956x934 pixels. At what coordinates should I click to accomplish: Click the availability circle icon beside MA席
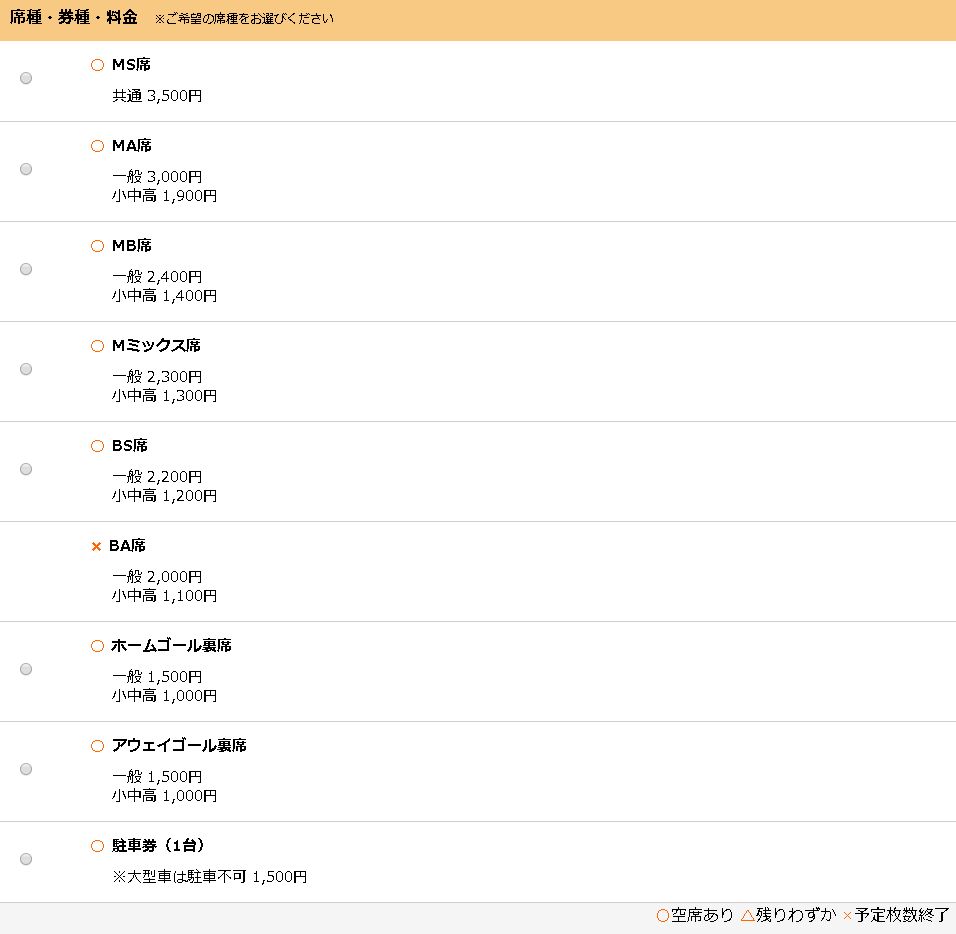tap(97, 146)
